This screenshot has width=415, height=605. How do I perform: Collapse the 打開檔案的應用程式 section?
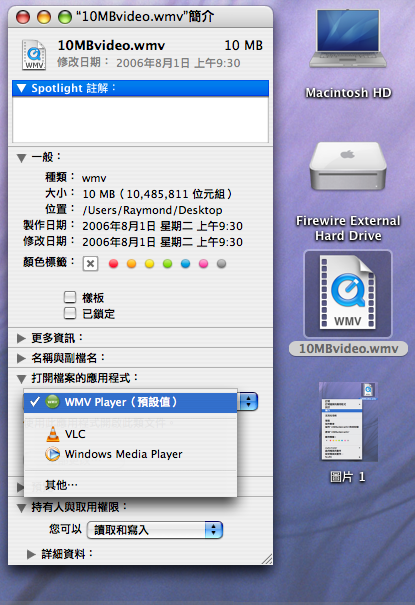point(22,379)
